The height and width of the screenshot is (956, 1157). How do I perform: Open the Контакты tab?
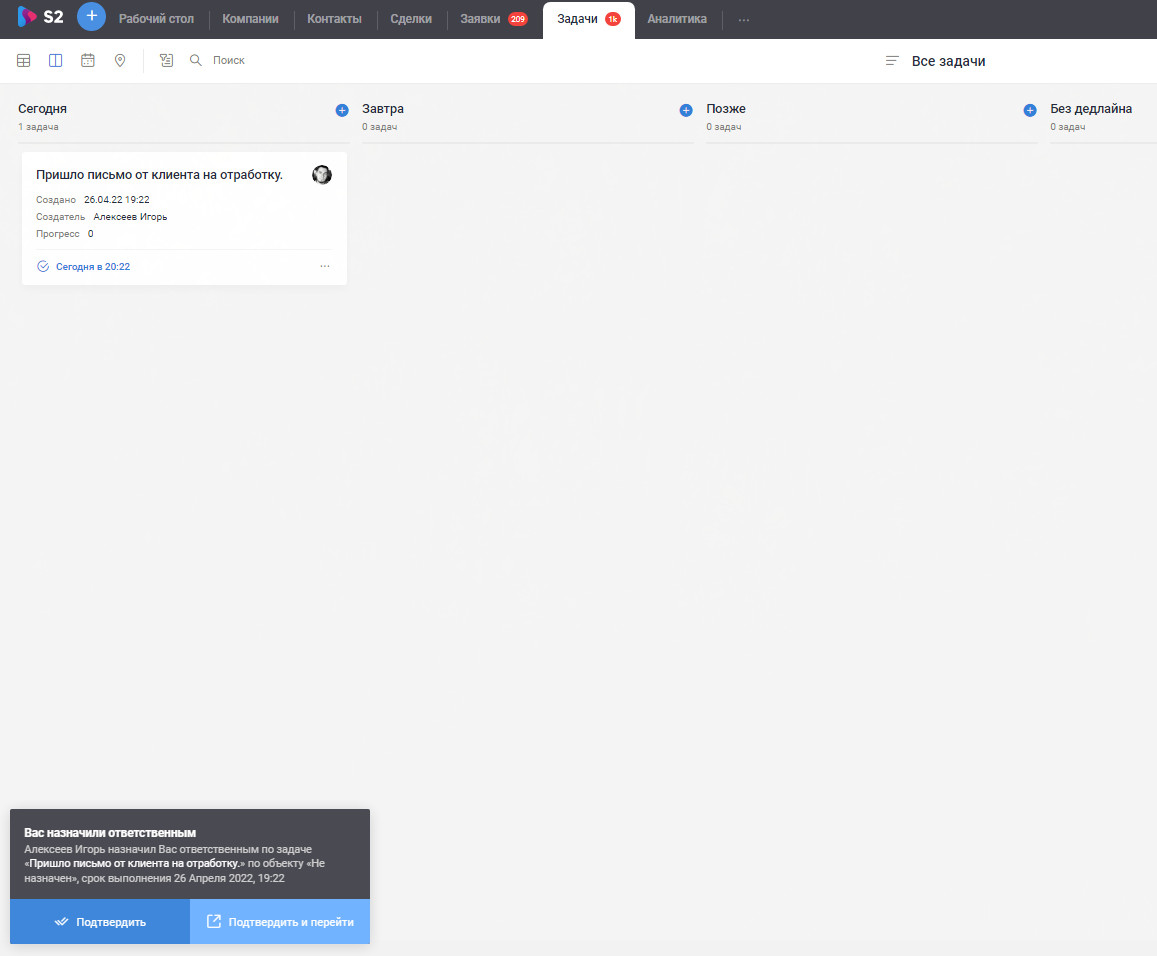coord(334,19)
